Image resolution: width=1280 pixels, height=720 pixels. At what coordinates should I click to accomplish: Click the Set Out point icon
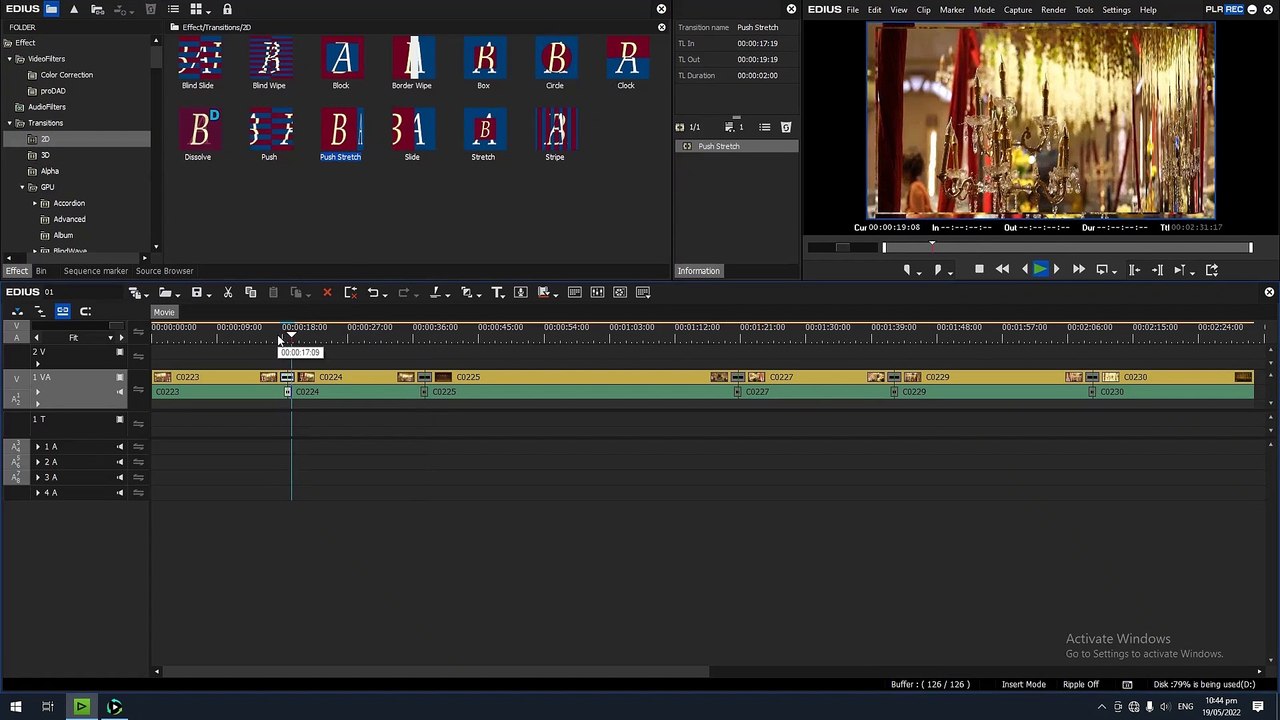[x=938, y=269]
